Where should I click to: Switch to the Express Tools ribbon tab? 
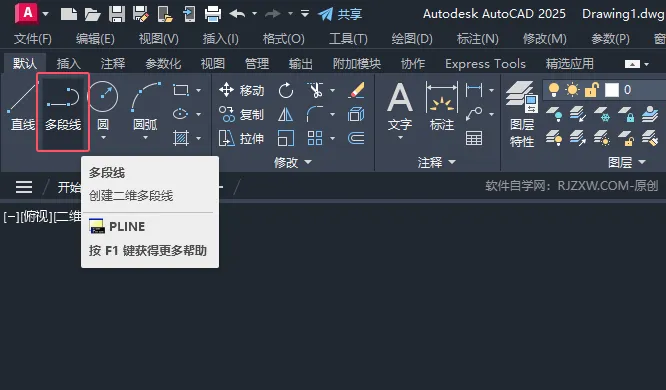pos(485,64)
